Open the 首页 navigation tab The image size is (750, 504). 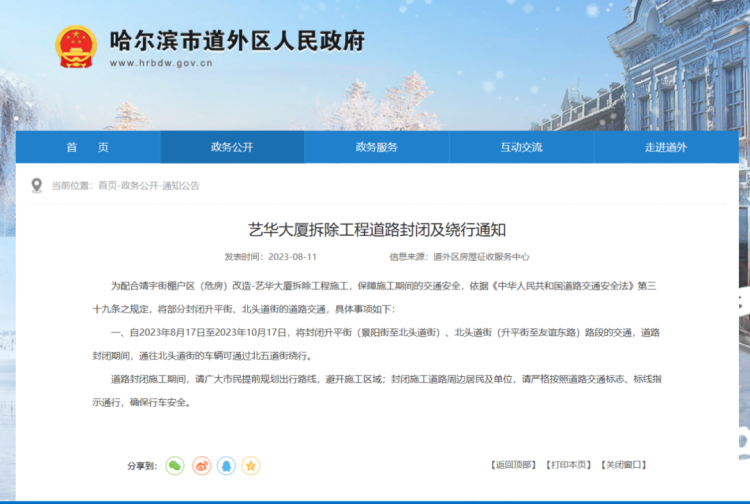[x=87, y=147]
